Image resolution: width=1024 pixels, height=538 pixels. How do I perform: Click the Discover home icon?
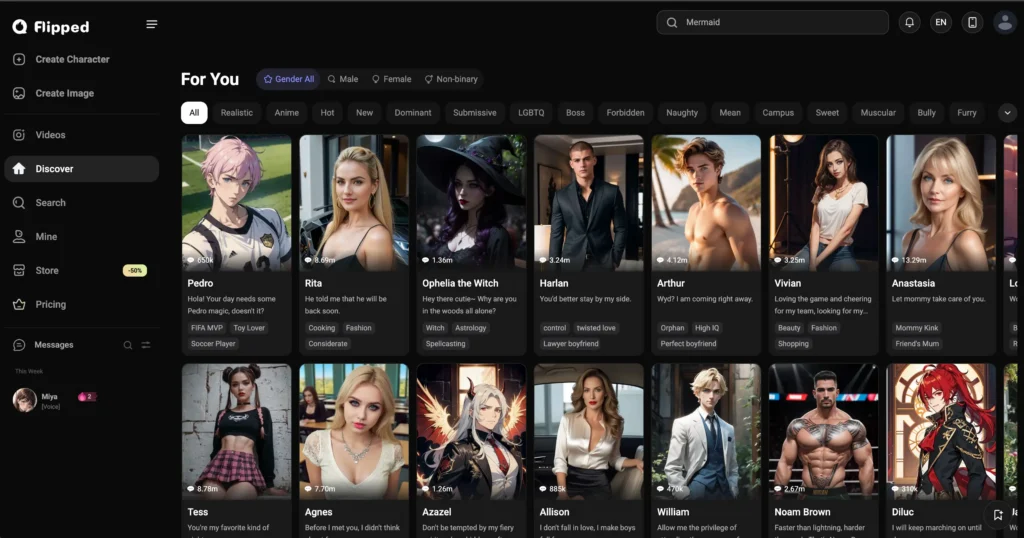click(x=19, y=168)
